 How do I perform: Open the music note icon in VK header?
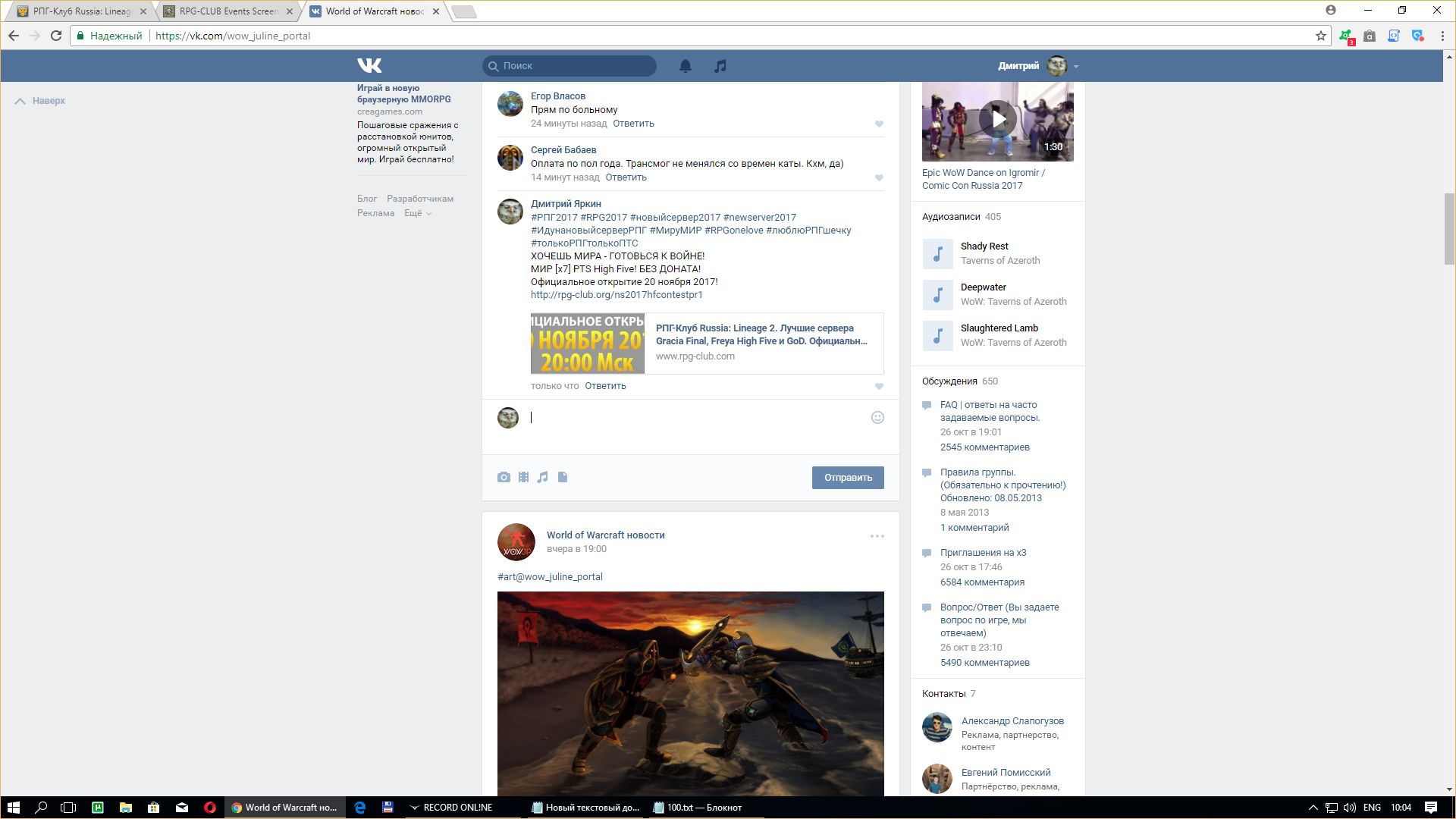click(720, 66)
